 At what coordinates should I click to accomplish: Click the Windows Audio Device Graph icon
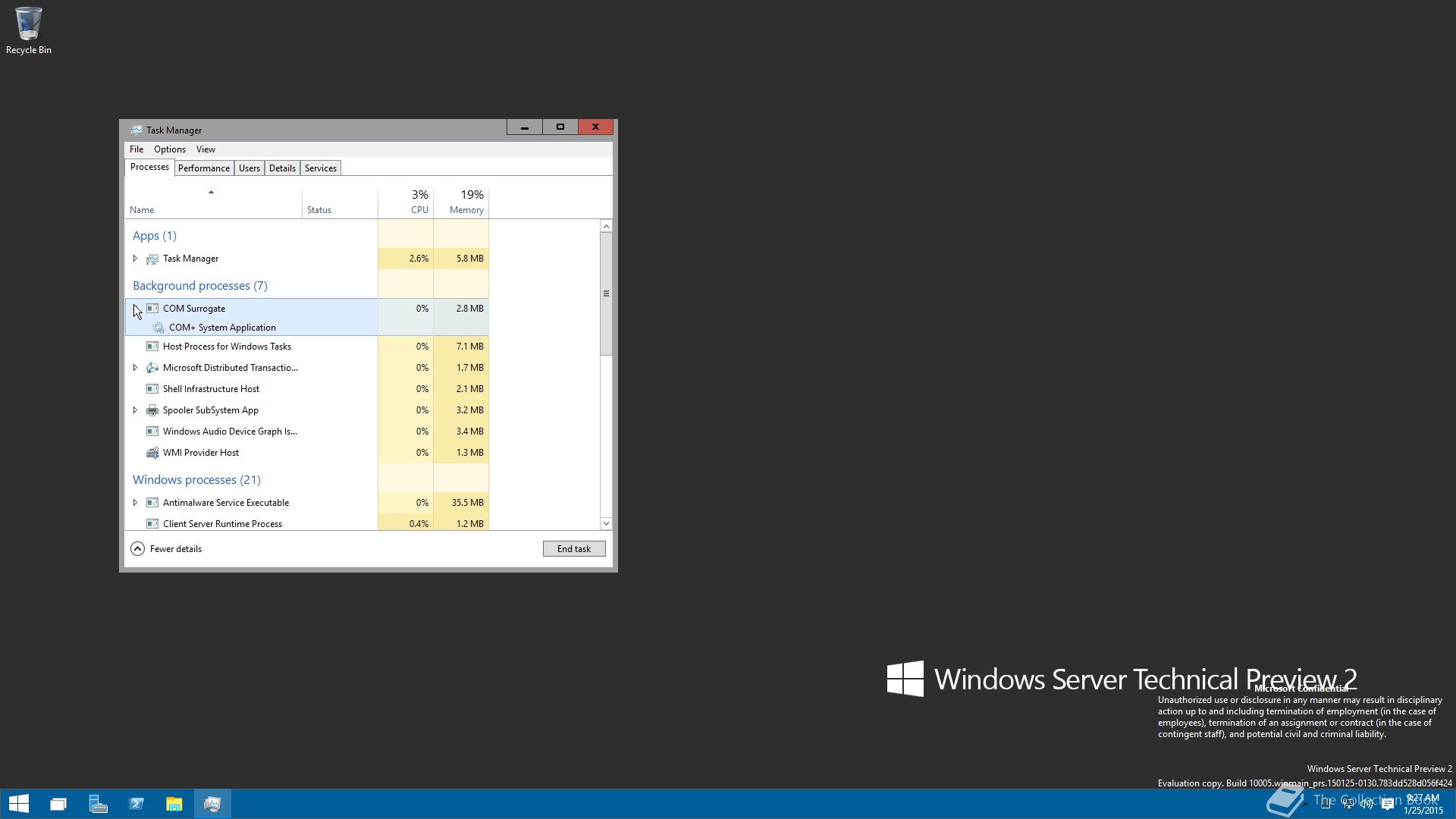152,431
